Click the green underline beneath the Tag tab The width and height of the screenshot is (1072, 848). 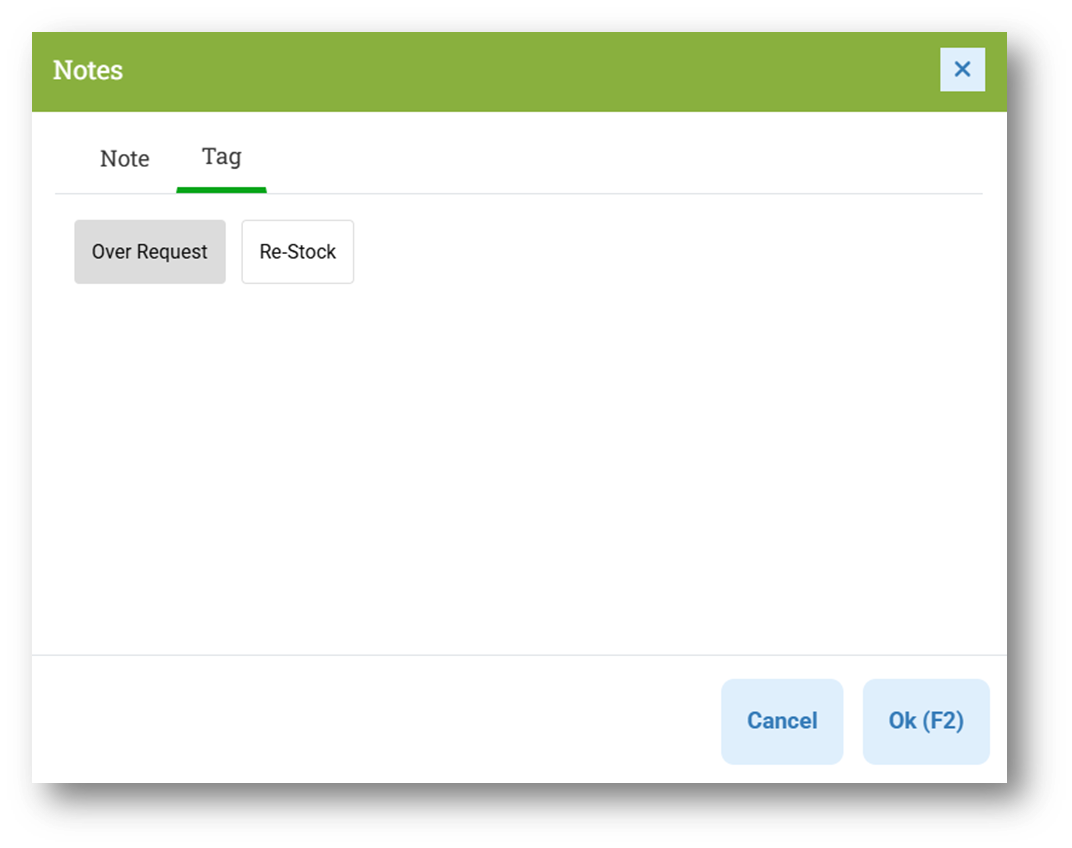click(222, 190)
